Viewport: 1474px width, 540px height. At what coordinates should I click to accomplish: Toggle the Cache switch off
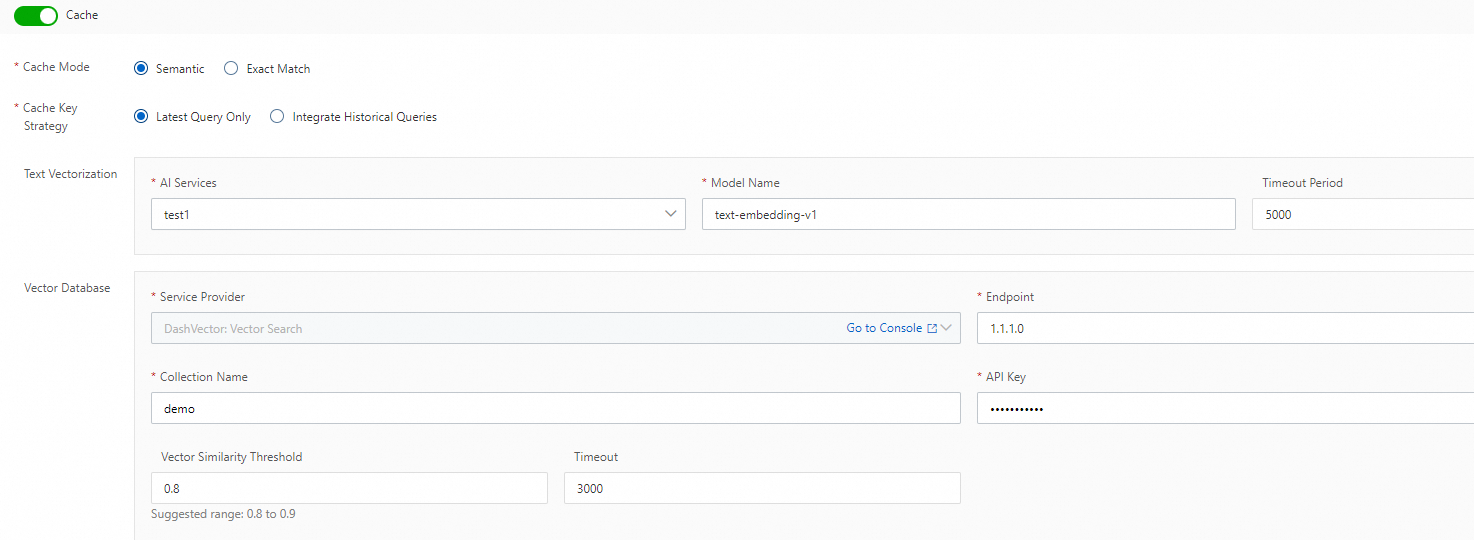pyautogui.click(x=36, y=16)
